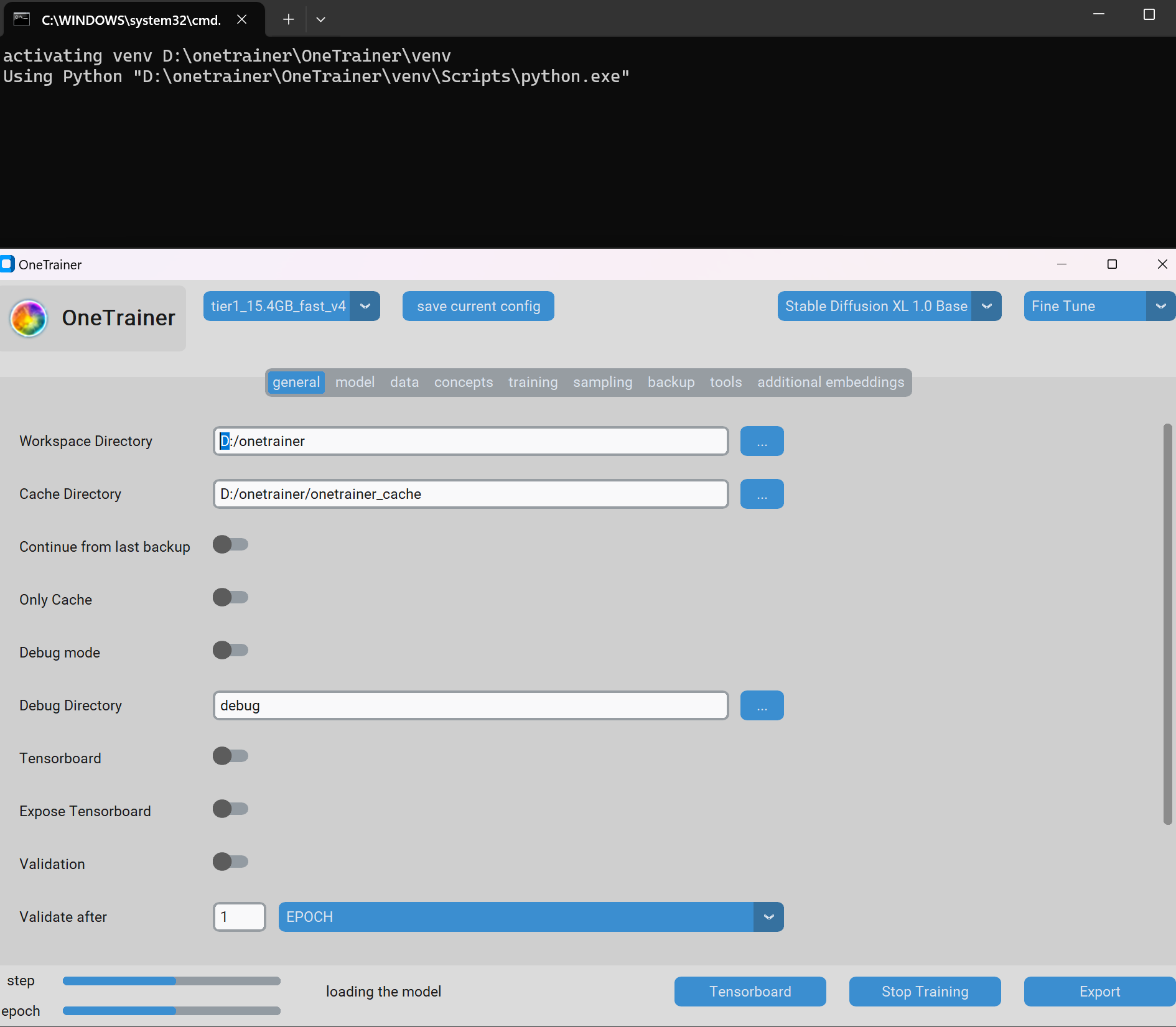The height and width of the screenshot is (1027, 1176).
Task: Enable the Tensorboard toggle switch
Action: 231,756
